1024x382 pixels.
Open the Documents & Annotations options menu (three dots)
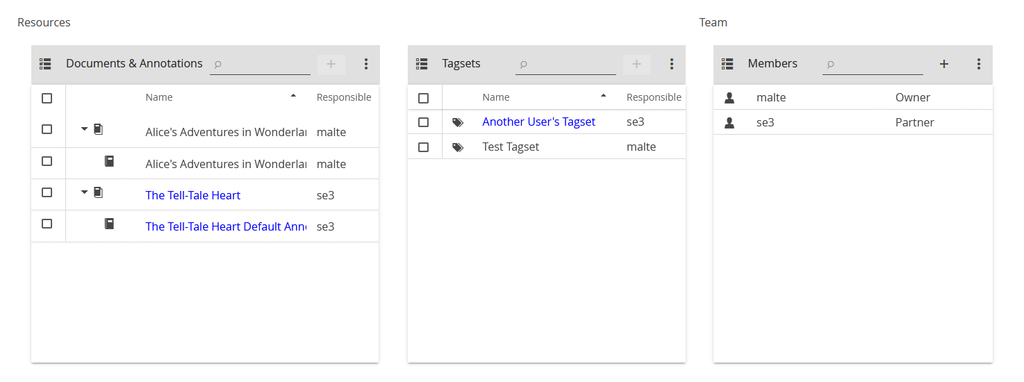pos(366,64)
